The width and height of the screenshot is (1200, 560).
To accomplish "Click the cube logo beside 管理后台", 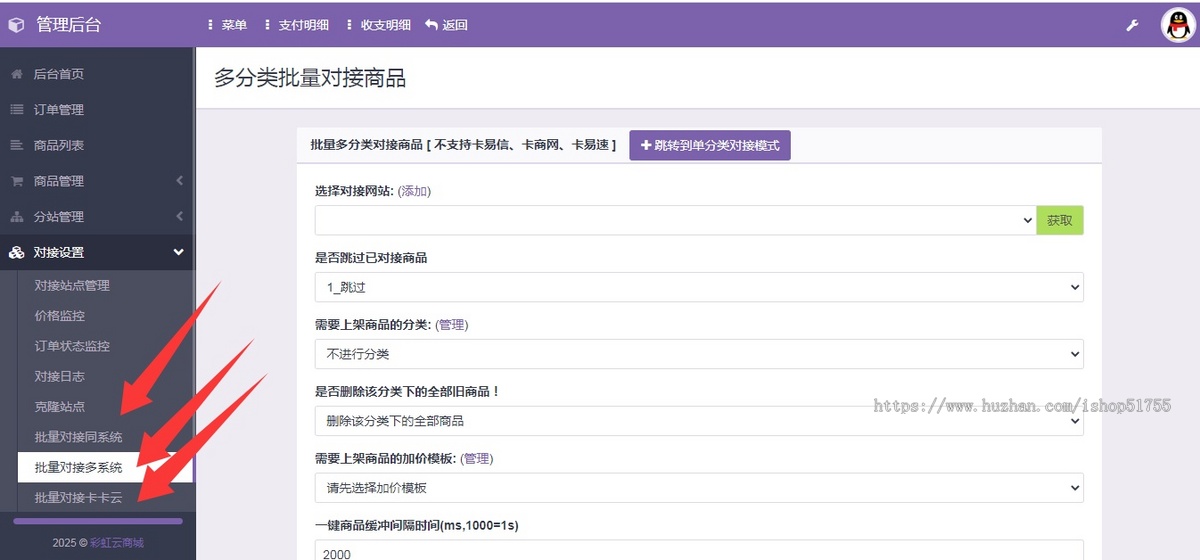I will [17, 25].
